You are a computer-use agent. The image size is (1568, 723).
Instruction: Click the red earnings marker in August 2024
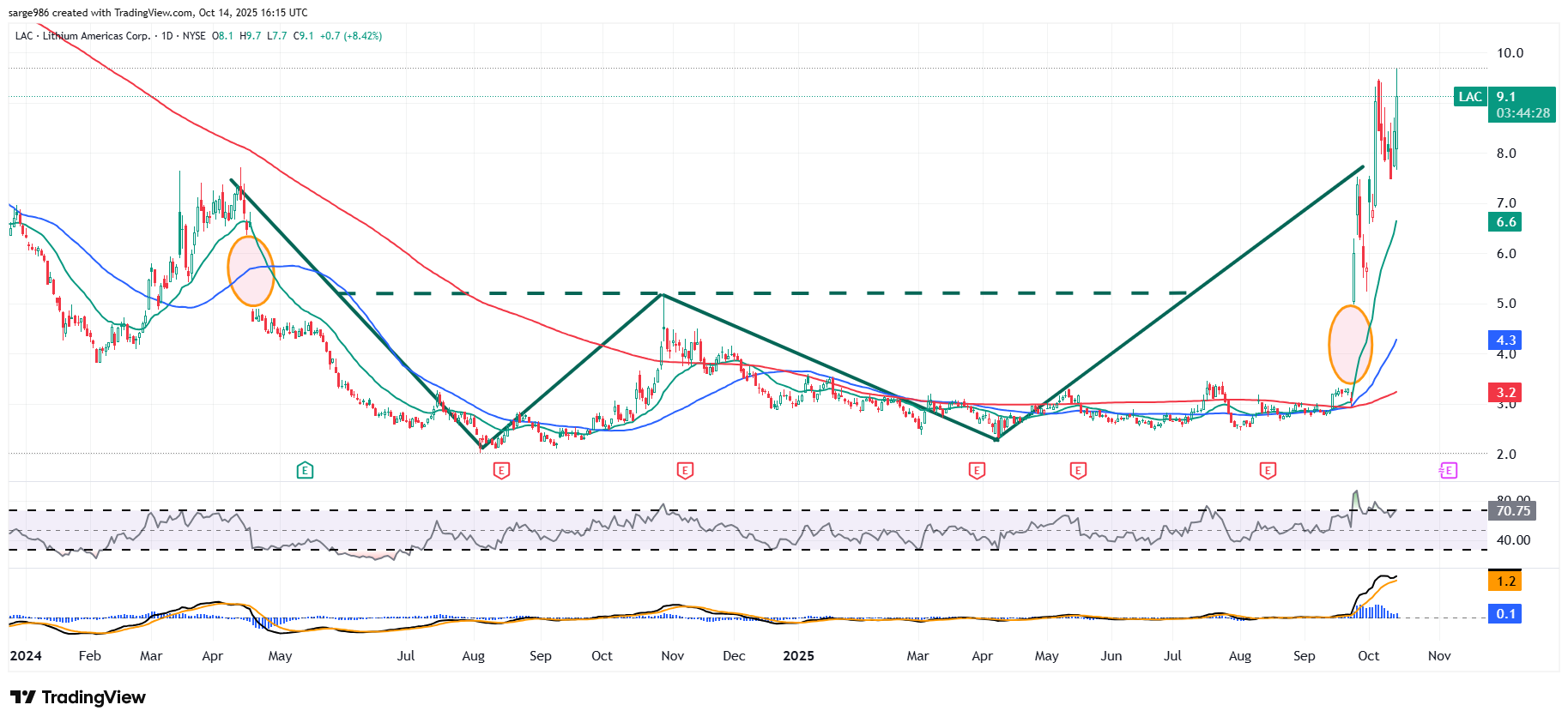[x=502, y=470]
